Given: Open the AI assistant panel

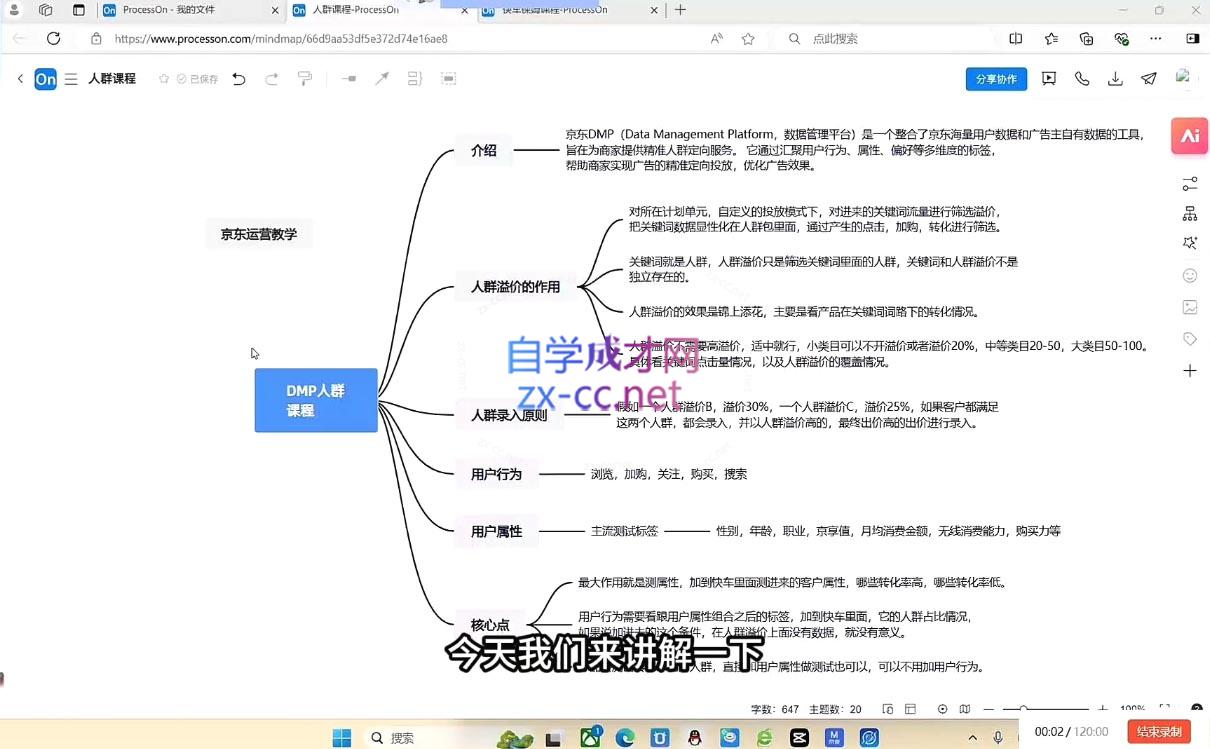Looking at the screenshot, I should point(1190,136).
